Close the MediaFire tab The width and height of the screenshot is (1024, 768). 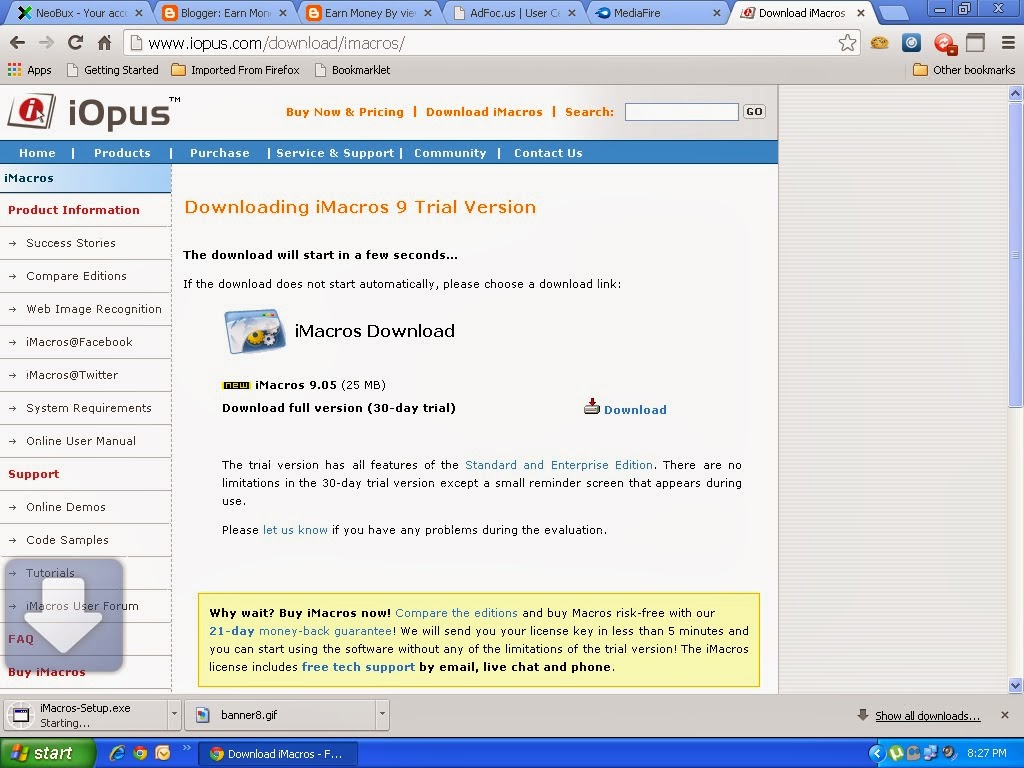coord(716,12)
